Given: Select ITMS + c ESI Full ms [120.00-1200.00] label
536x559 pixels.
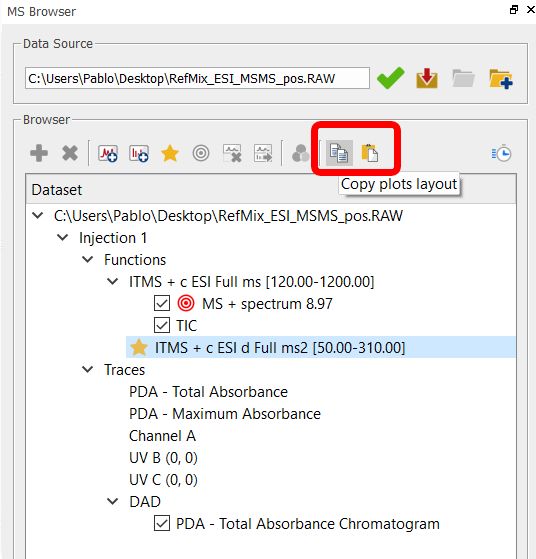Looking at the screenshot, I should [x=251, y=282].
